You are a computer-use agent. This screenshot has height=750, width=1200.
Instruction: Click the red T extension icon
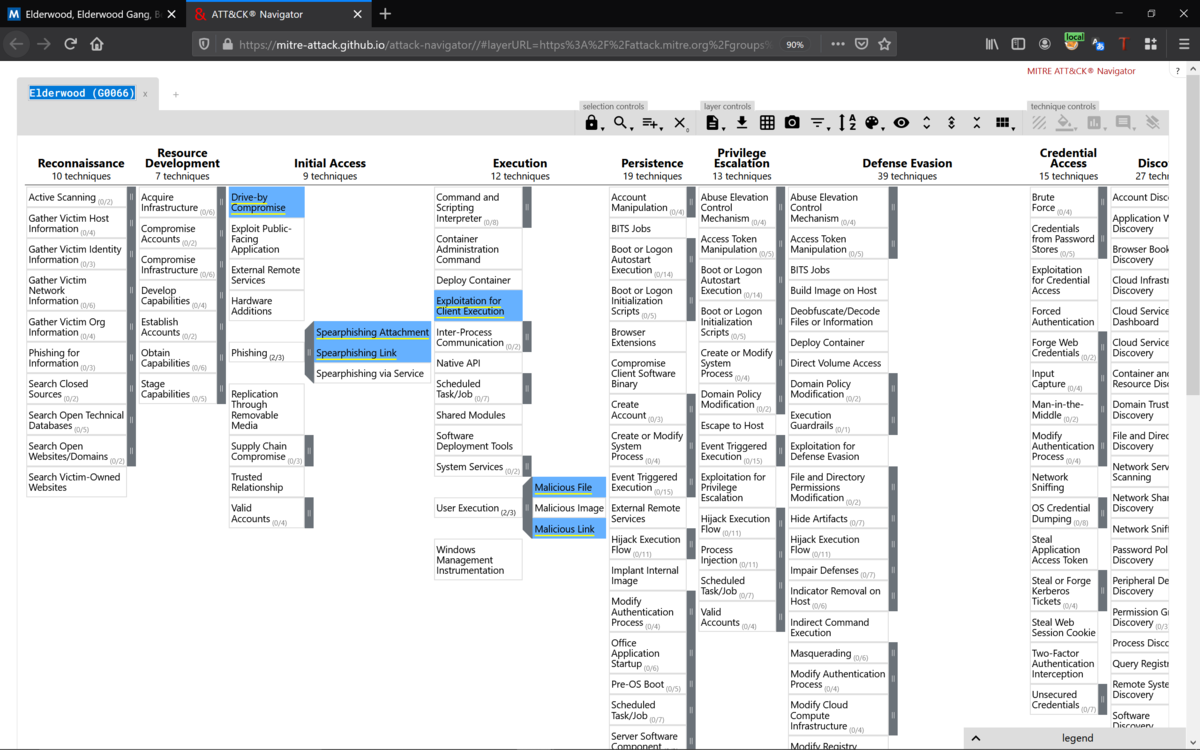(x=1124, y=44)
